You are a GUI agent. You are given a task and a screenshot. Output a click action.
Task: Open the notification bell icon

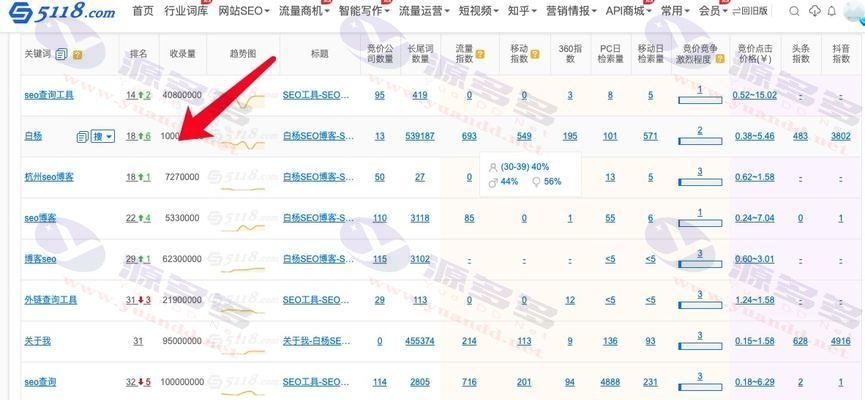(x=832, y=11)
